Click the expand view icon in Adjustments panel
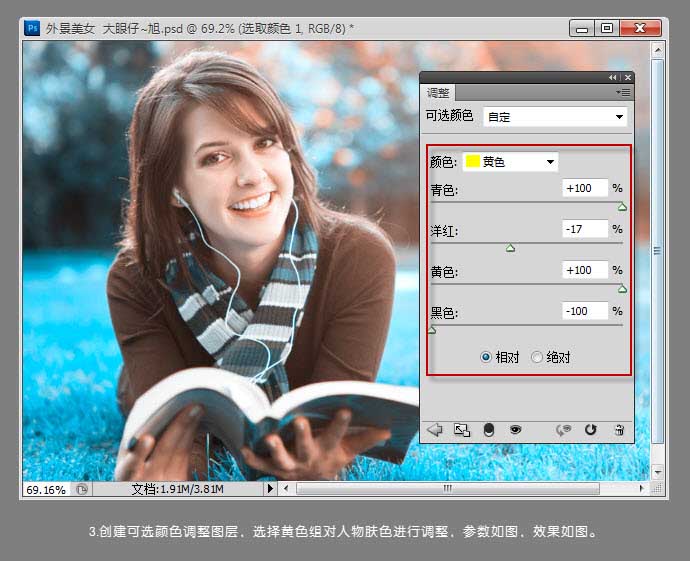Screen dimensions: 690x561 (x=462, y=430)
